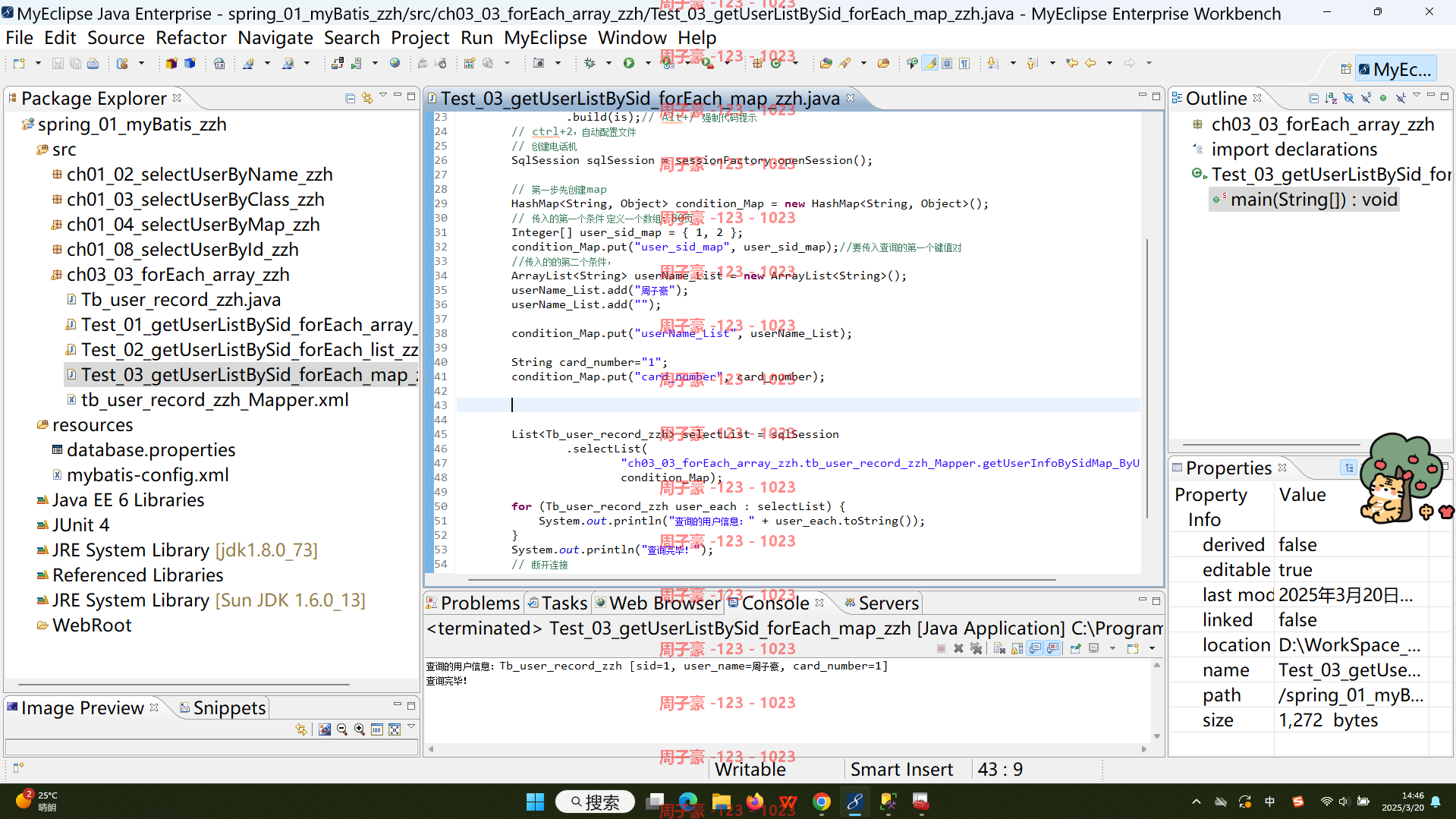Click Zoom Out on Image Preview
The image size is (1456, 819).
(x=342, y=729)
